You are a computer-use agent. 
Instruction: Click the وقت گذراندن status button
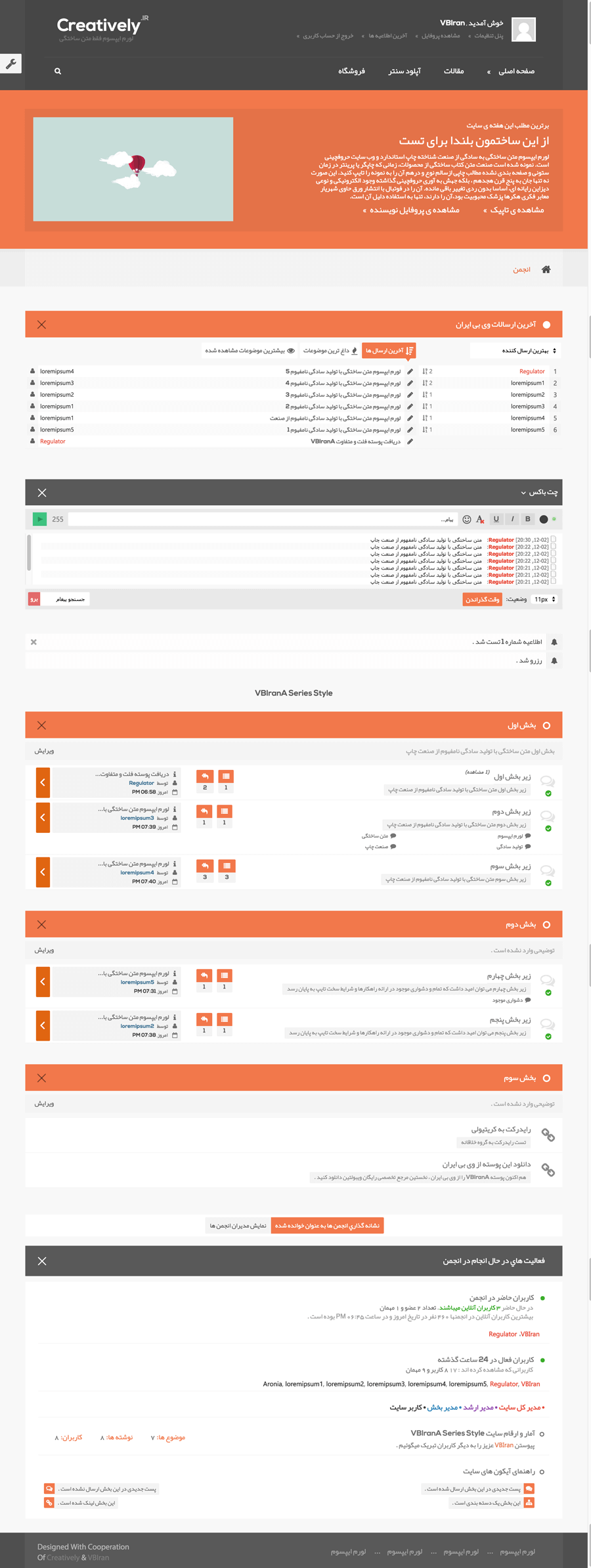click(482, 599)
